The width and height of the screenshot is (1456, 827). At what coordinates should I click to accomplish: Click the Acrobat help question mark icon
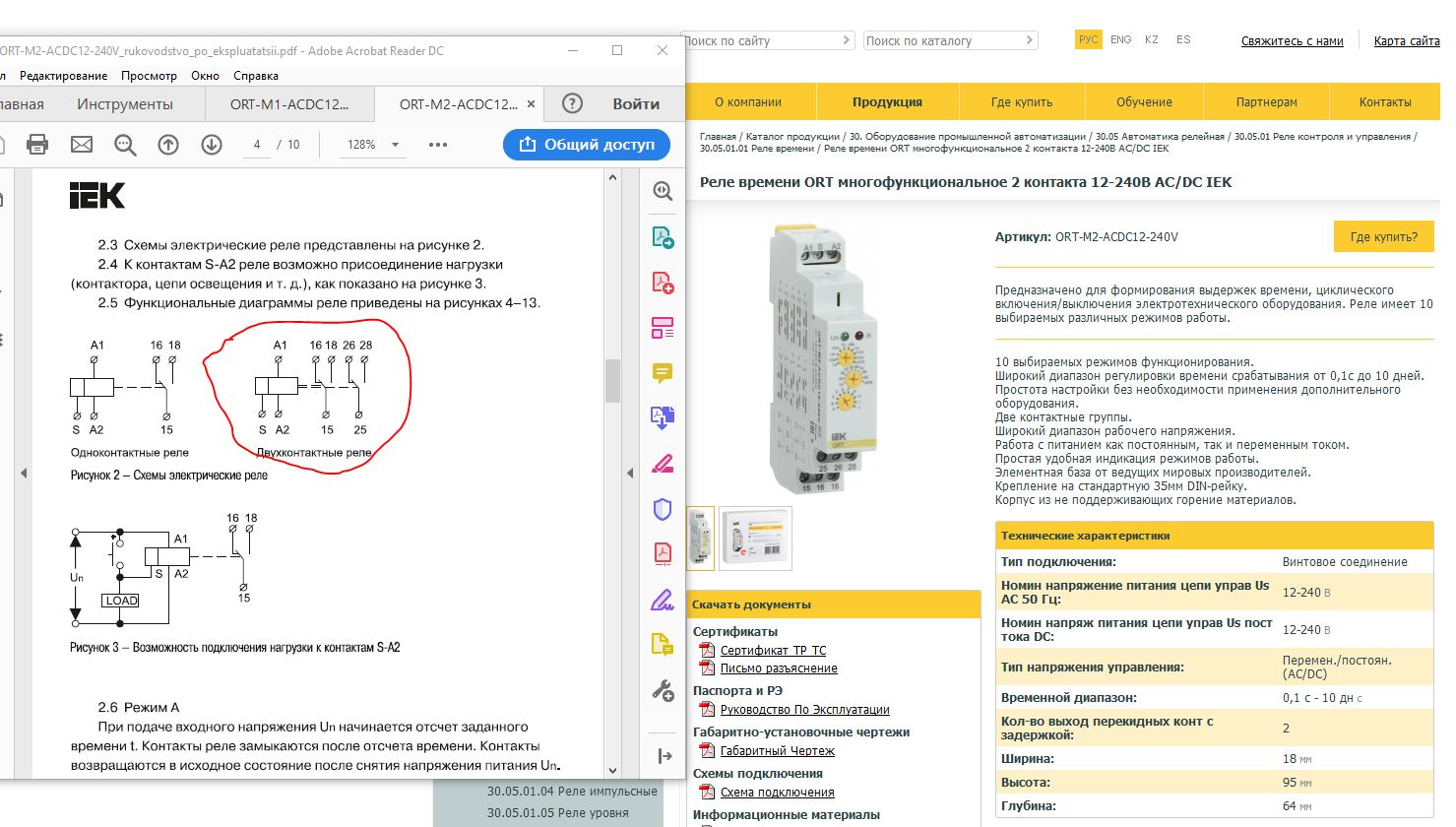click(x=572, y=103)
